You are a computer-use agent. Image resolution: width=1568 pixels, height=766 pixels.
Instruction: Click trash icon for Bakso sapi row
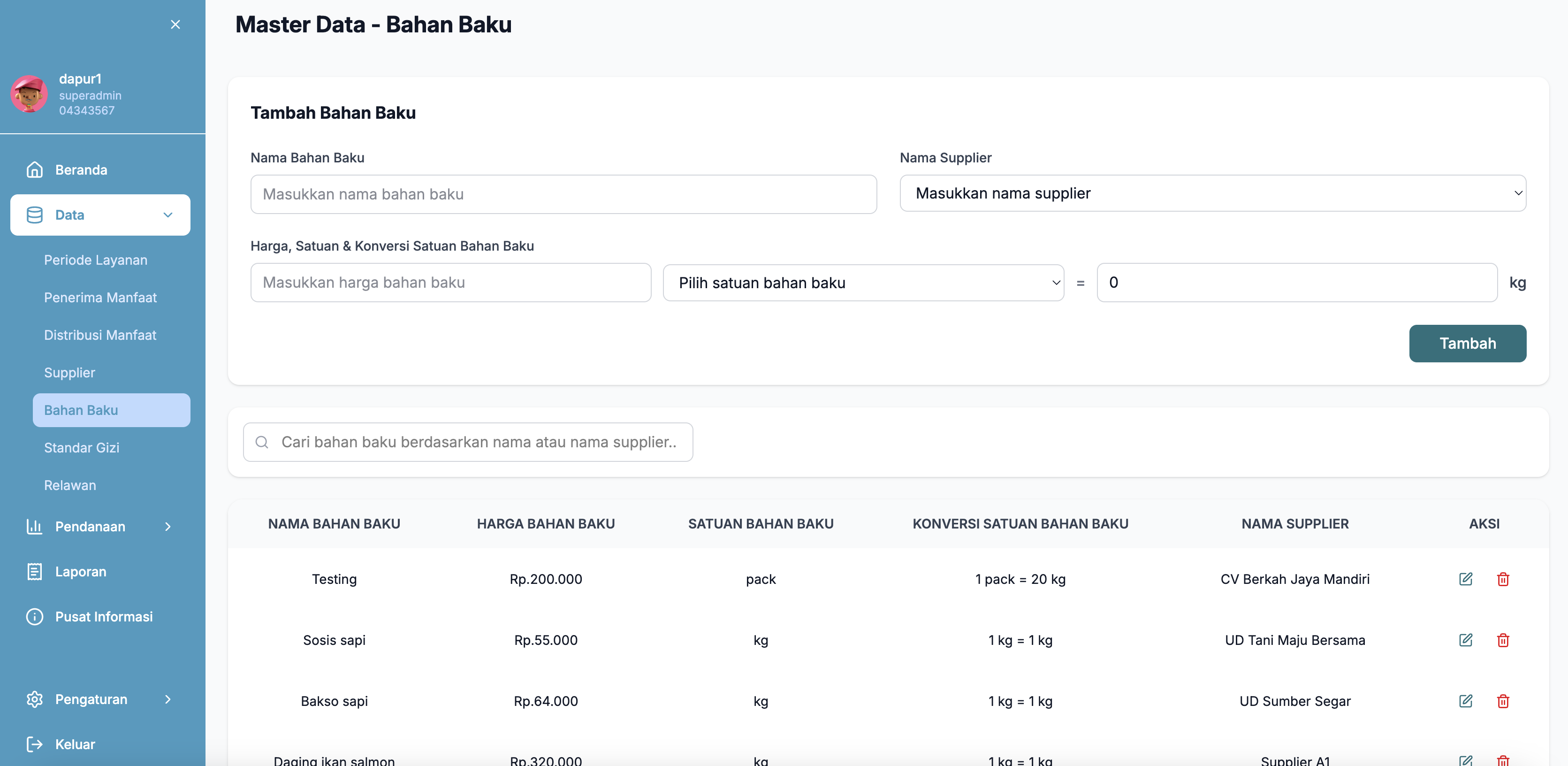(x=1502, y=700)
